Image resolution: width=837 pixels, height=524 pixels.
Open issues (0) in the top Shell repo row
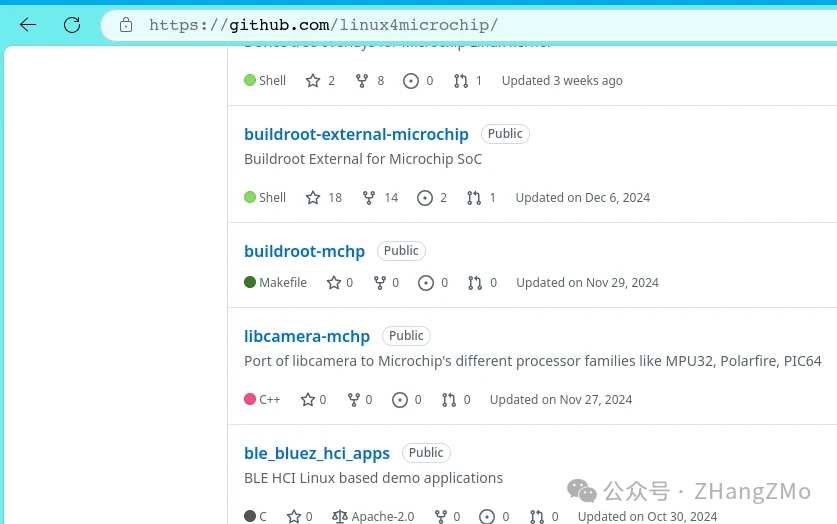[418, 81]
